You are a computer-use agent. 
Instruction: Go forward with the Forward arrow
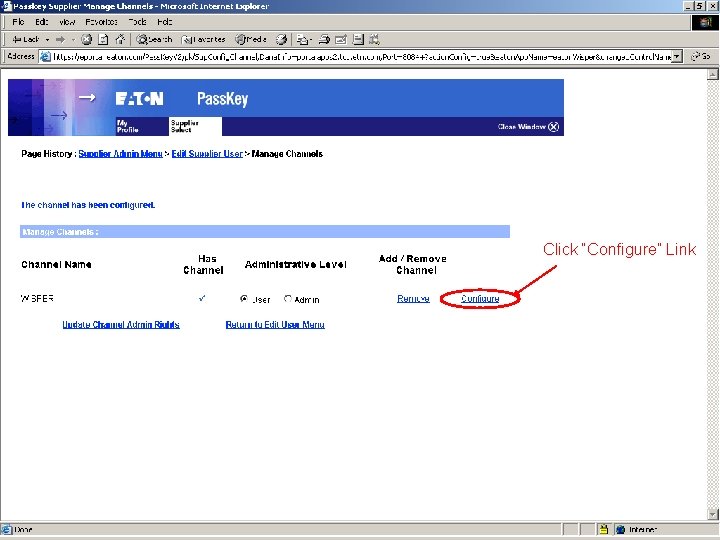[x=60, y=40]
